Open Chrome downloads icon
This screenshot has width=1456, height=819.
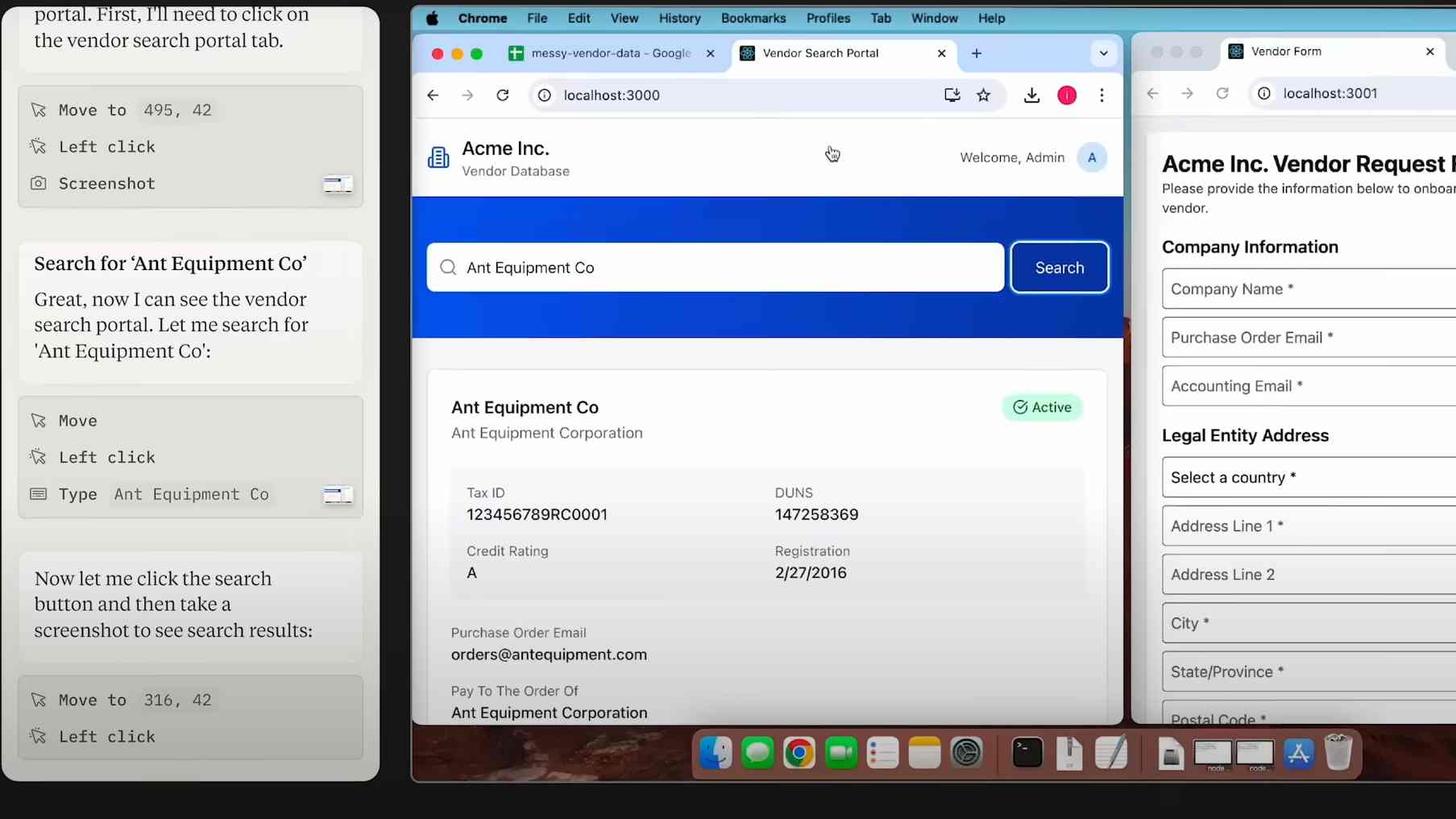(x=1031, y=95)
